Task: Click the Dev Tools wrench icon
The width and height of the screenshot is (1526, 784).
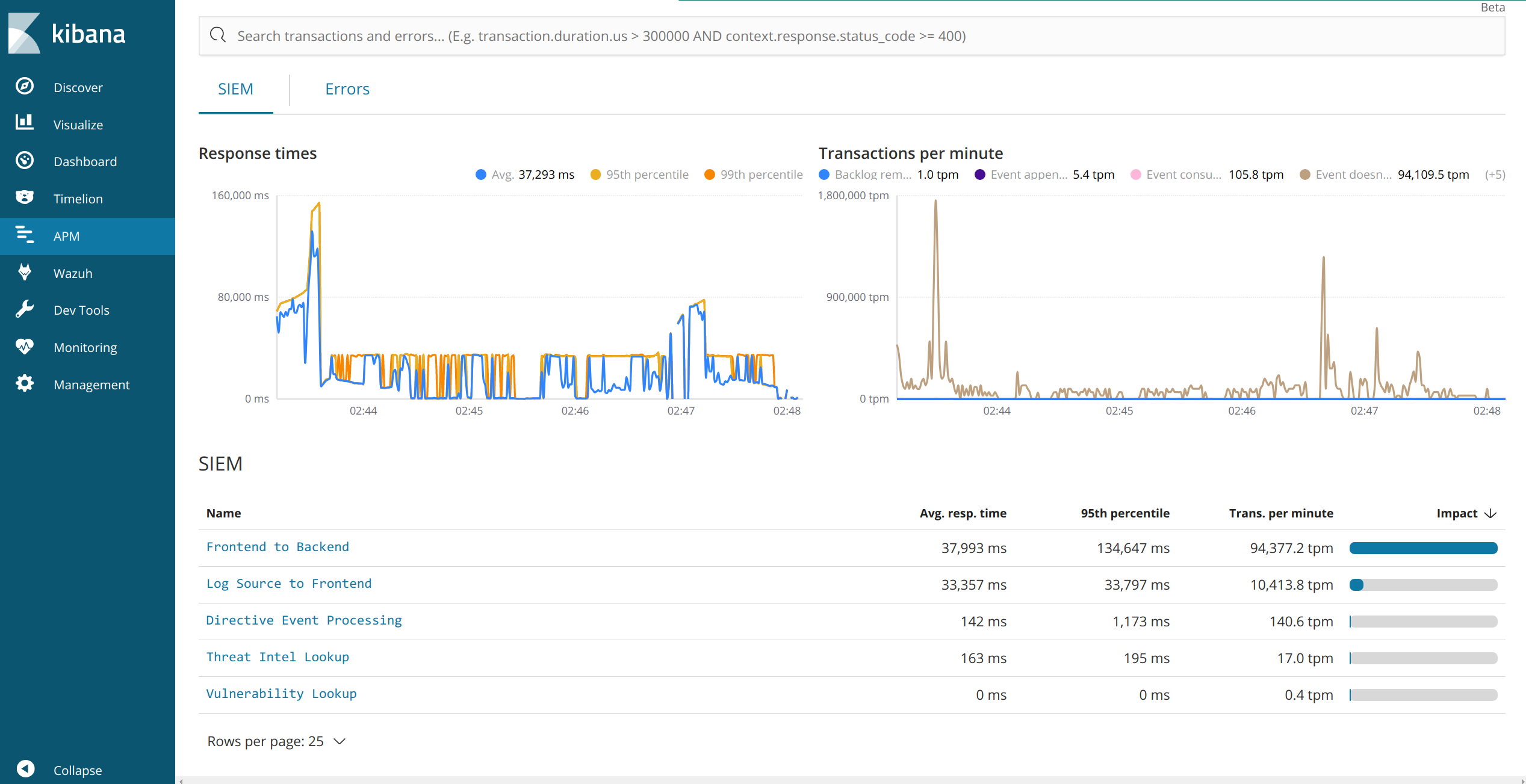Action: tap(25, 309)
